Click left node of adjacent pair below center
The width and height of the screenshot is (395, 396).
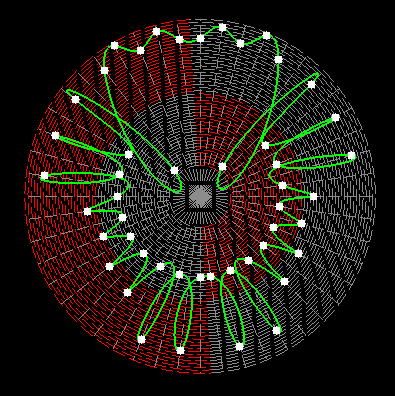200,277
